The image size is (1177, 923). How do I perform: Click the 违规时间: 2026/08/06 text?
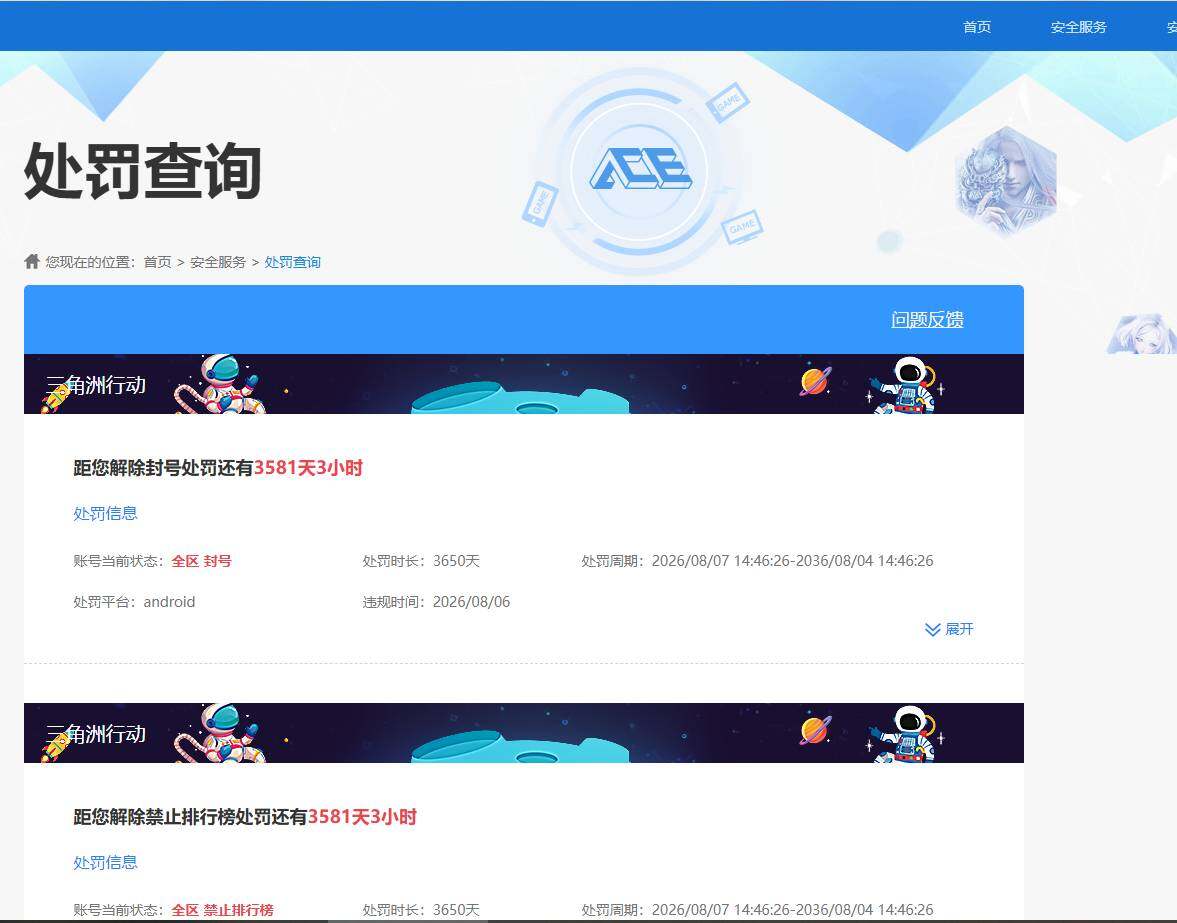coord(436,602)
